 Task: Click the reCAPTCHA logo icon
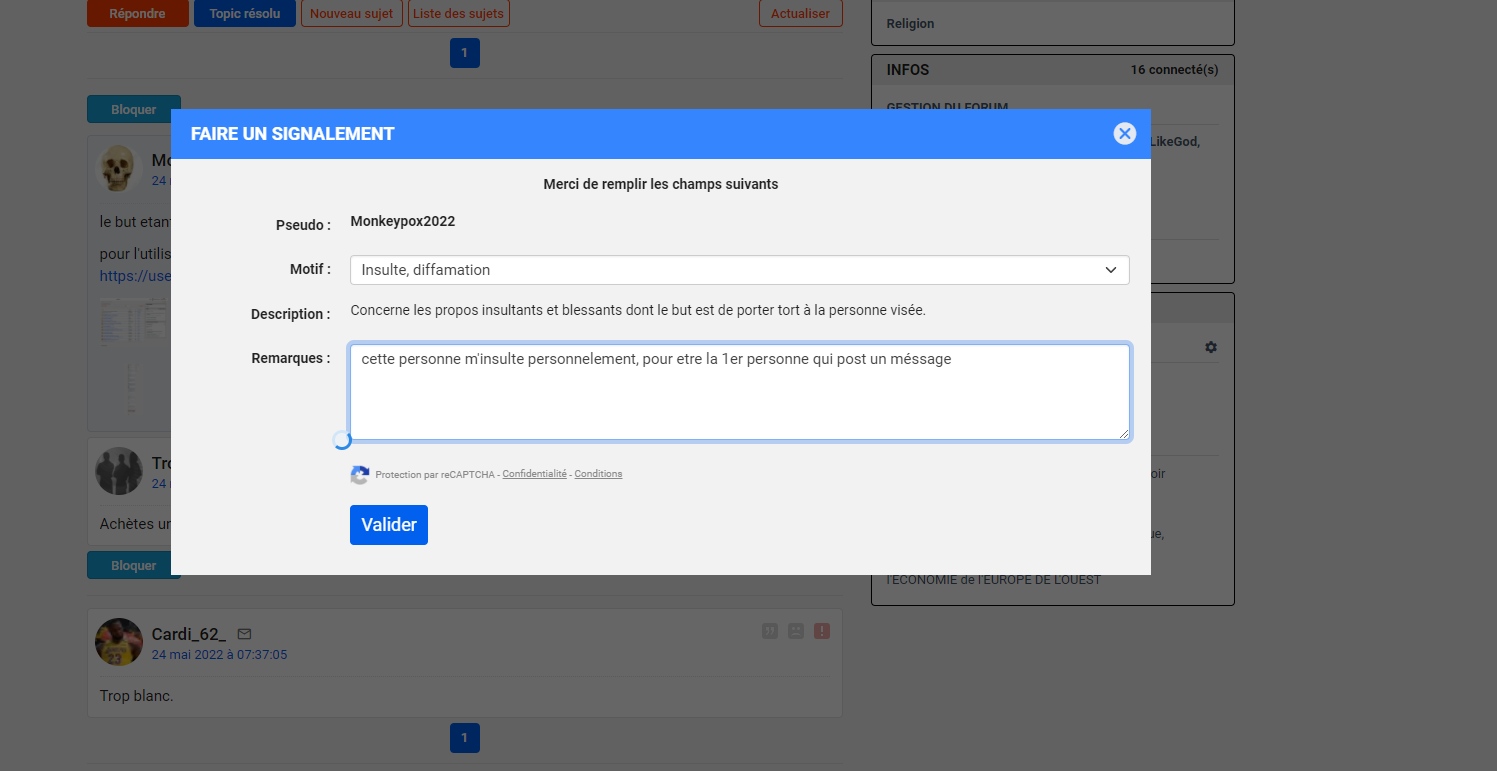point(360,475)
